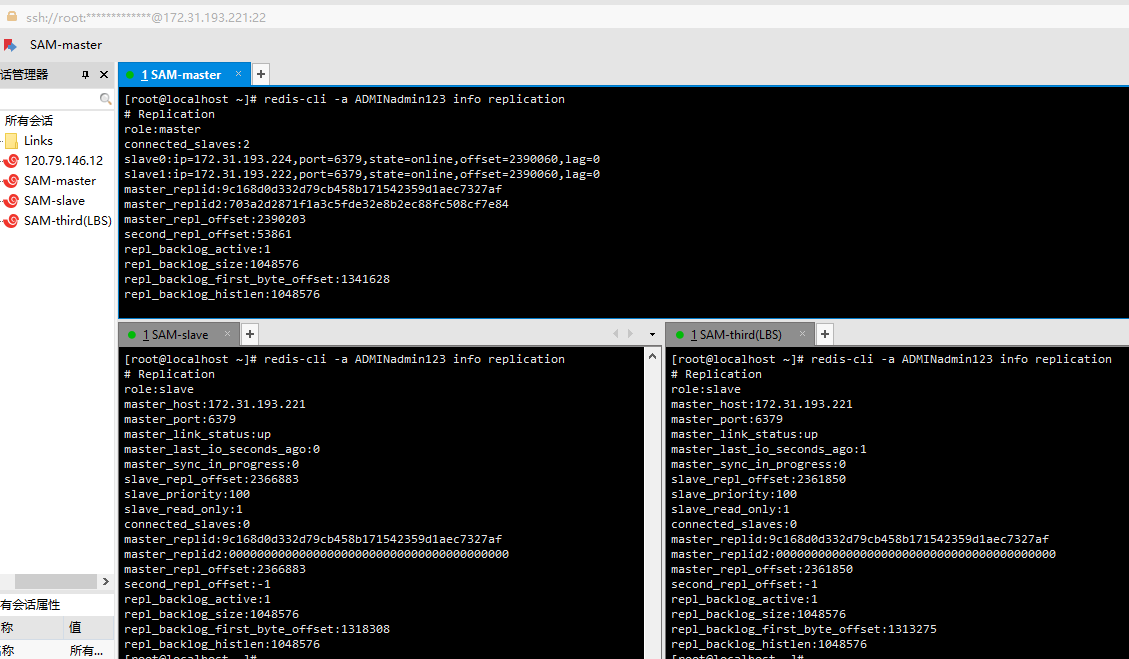Click scroll up arrow in SAM-slave terminal
This screenshot has height=659, width=1129.
pyautogui.click(x=652, y=357)
